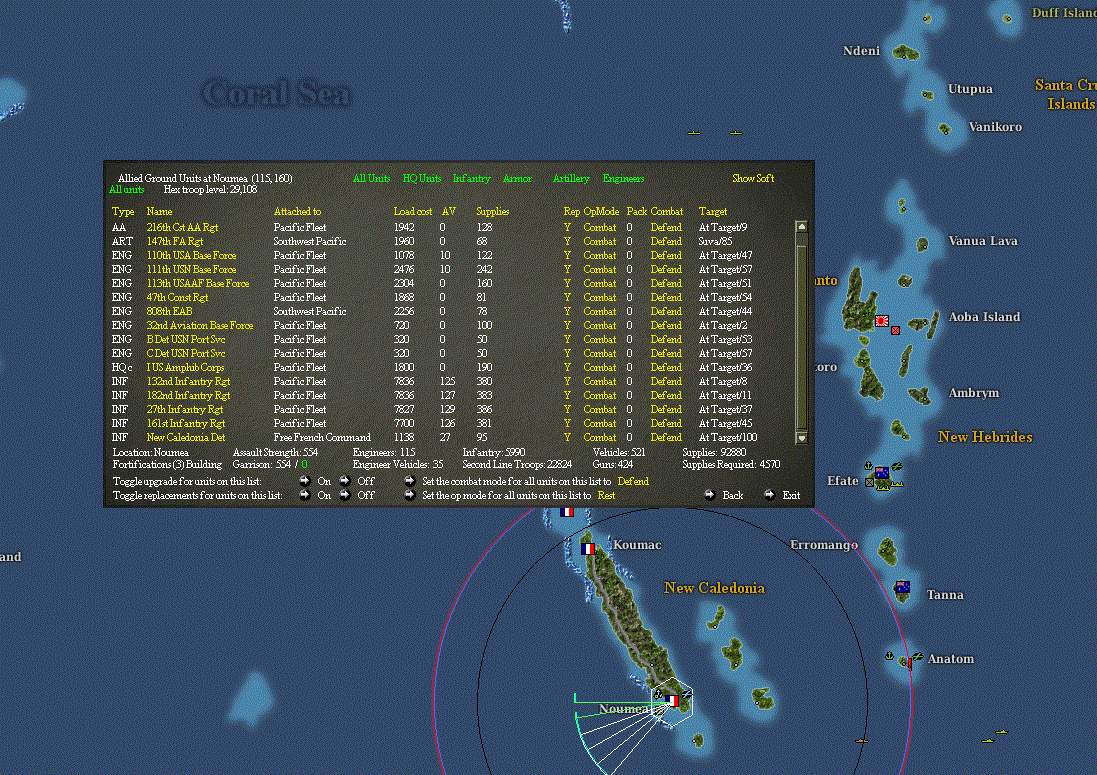Click the Back button
Screen dimensions: 1097x775
(732, 495)
